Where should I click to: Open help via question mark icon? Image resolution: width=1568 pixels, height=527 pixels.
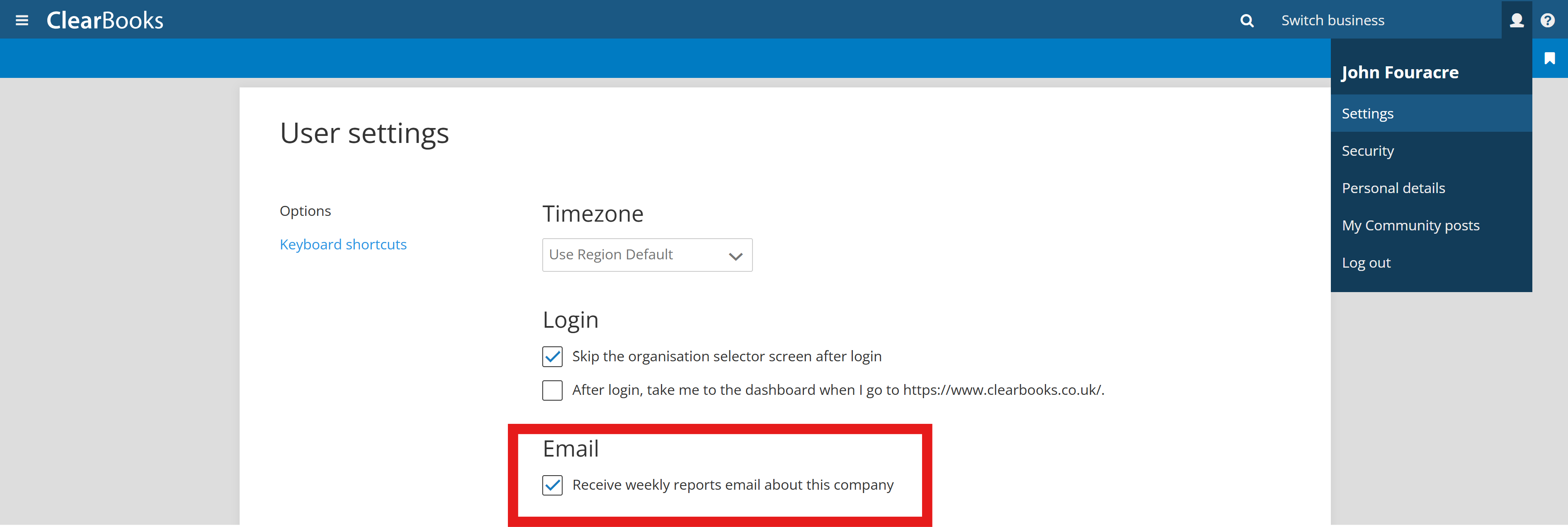[1548, 21]
